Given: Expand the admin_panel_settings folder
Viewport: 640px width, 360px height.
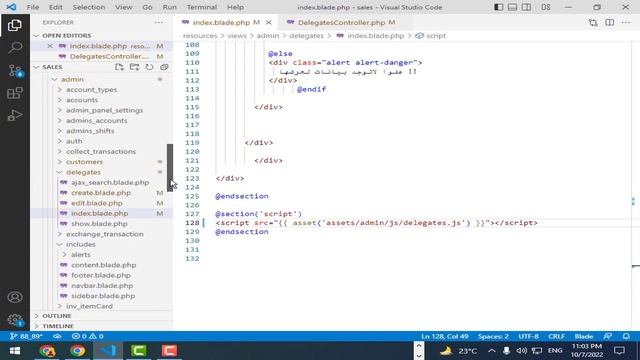Looking at the screenshot, I should tap(104, 110).
